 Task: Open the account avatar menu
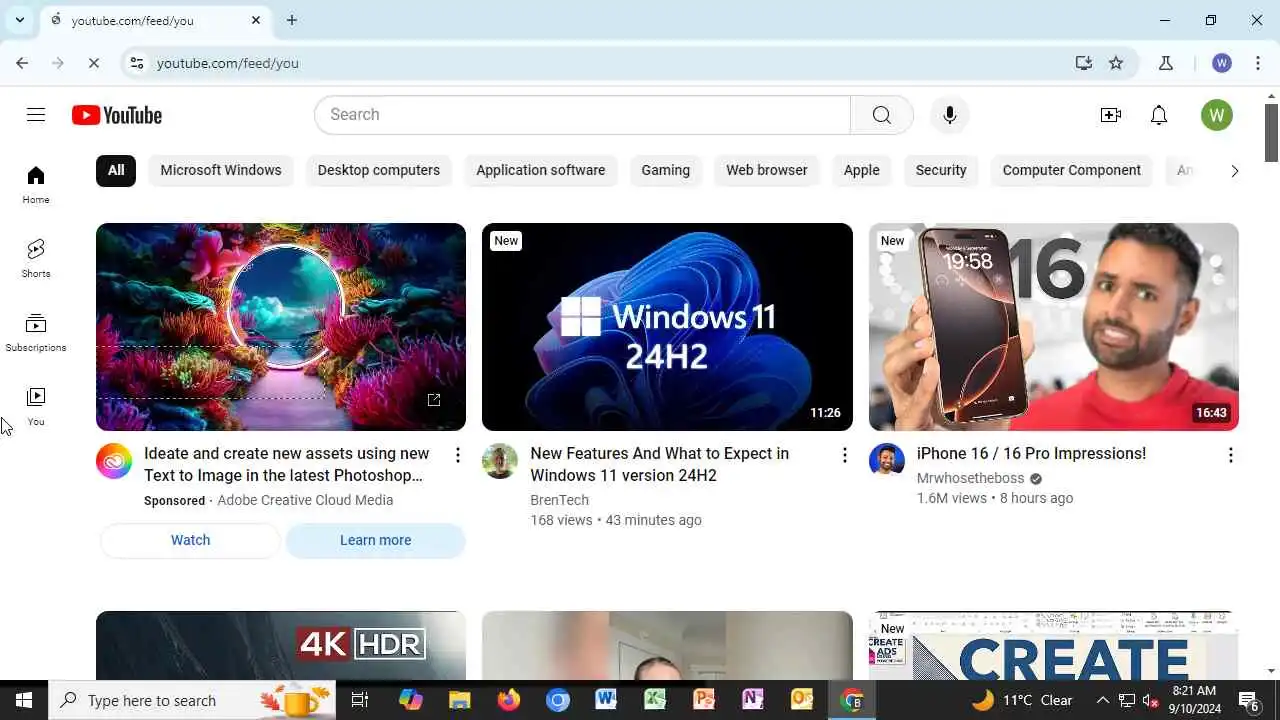point(1217,115)
